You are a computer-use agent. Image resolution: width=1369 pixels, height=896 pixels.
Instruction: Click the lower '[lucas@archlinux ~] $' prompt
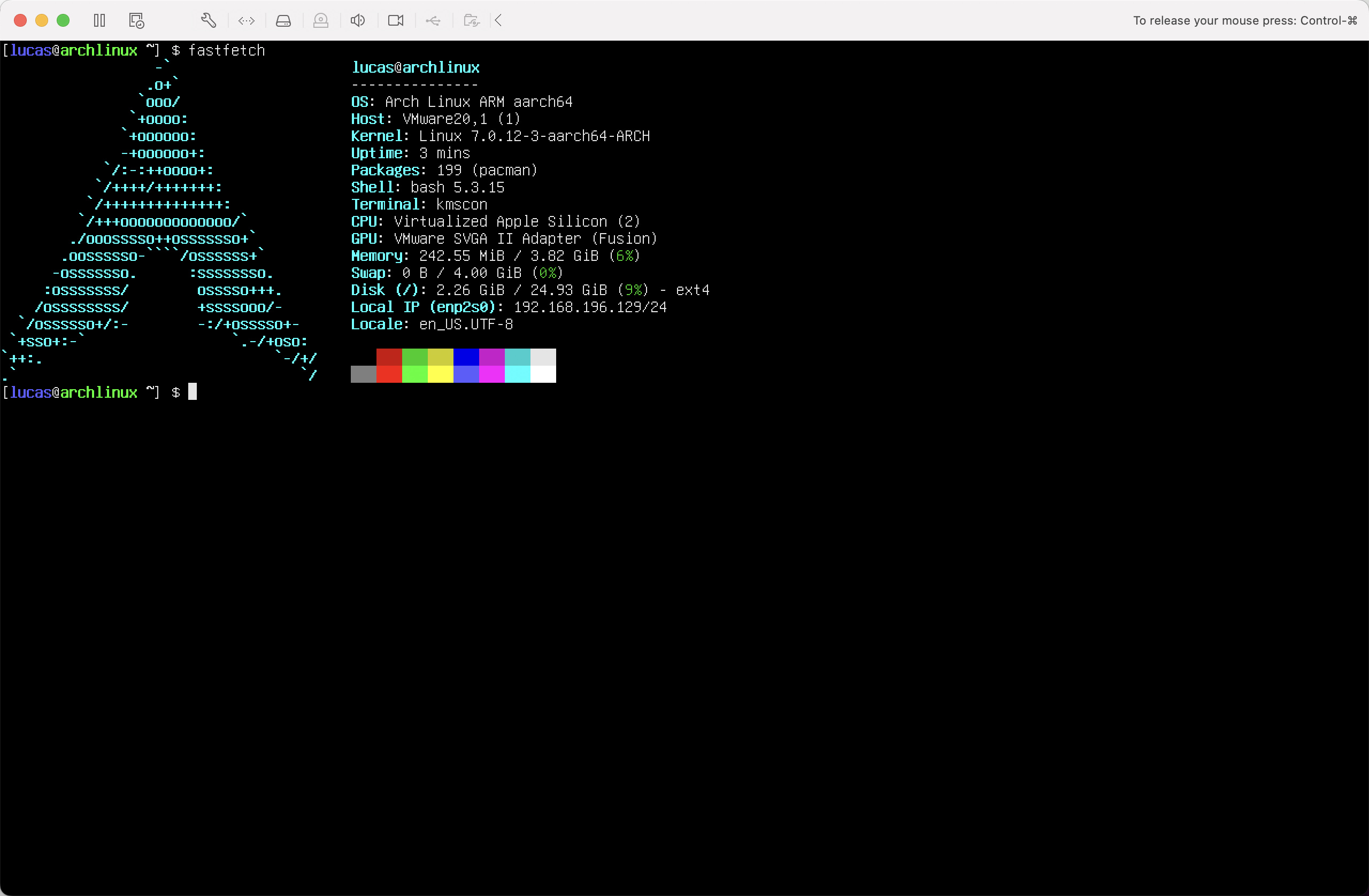[91, 392]
